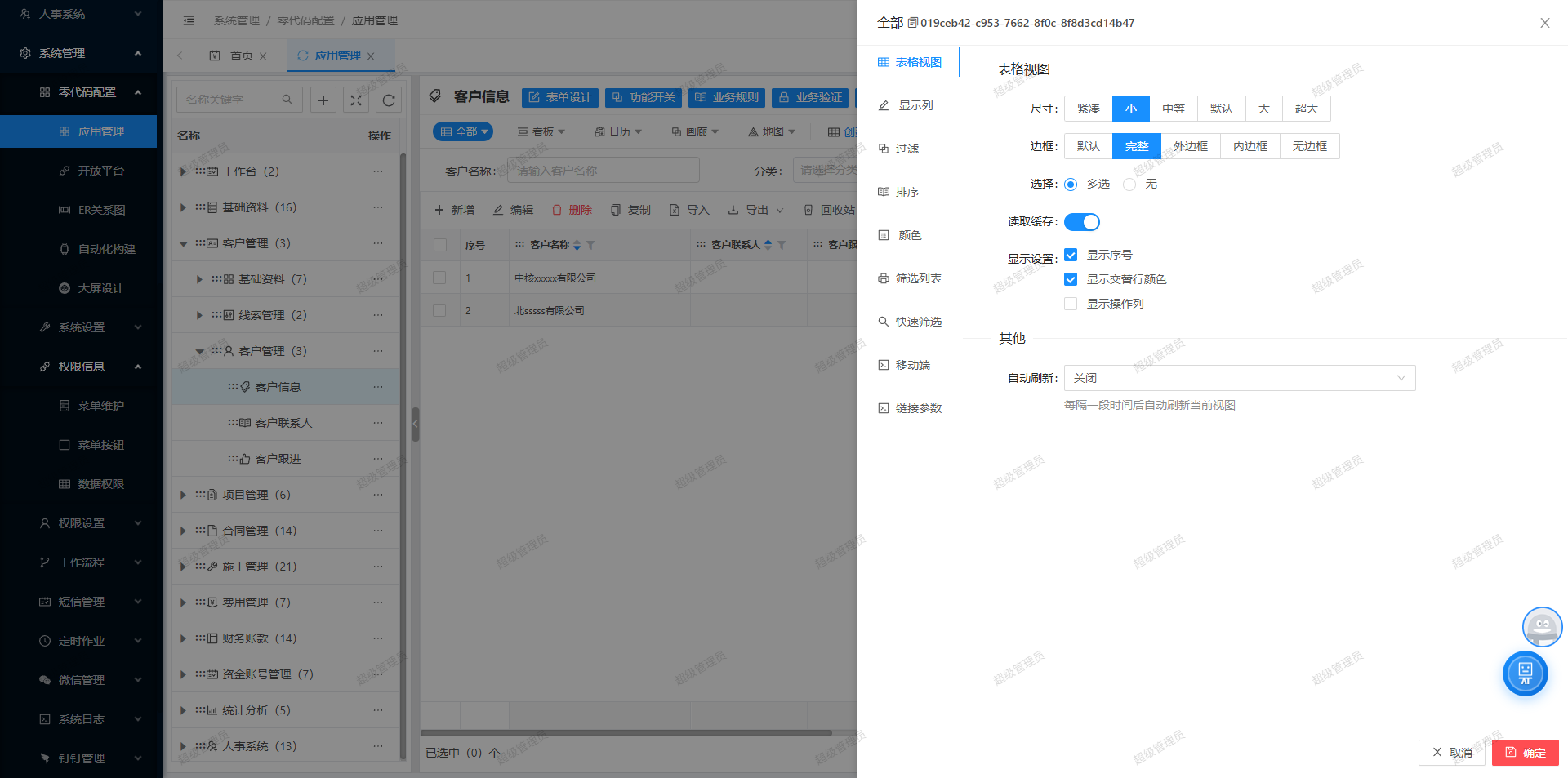Click the red 确定 button
The width and height of the screenshot is (1568, 778).
pos(1526,753)
